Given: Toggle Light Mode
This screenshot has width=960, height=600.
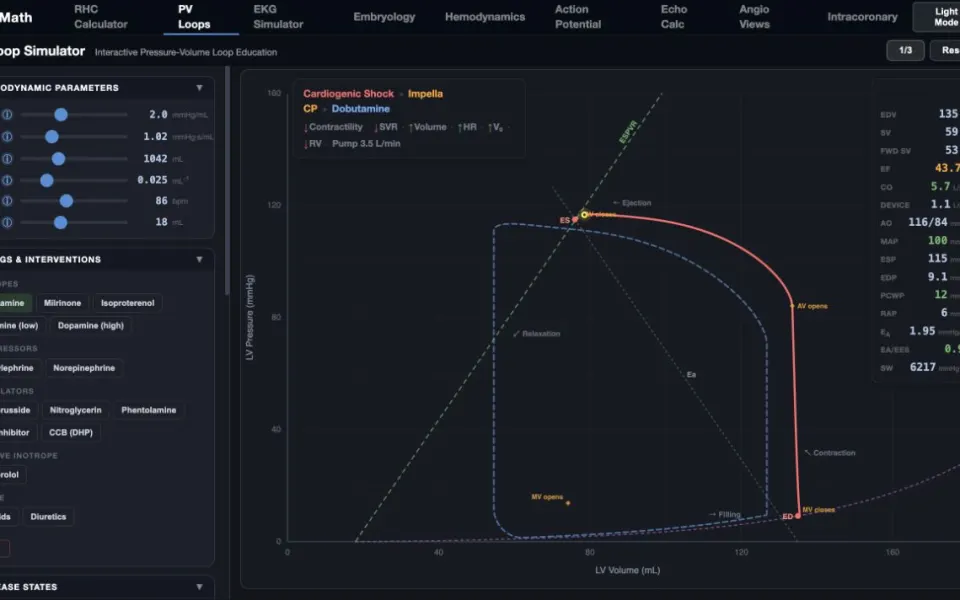Looking at the screenshot, I should tap(937, 17).
